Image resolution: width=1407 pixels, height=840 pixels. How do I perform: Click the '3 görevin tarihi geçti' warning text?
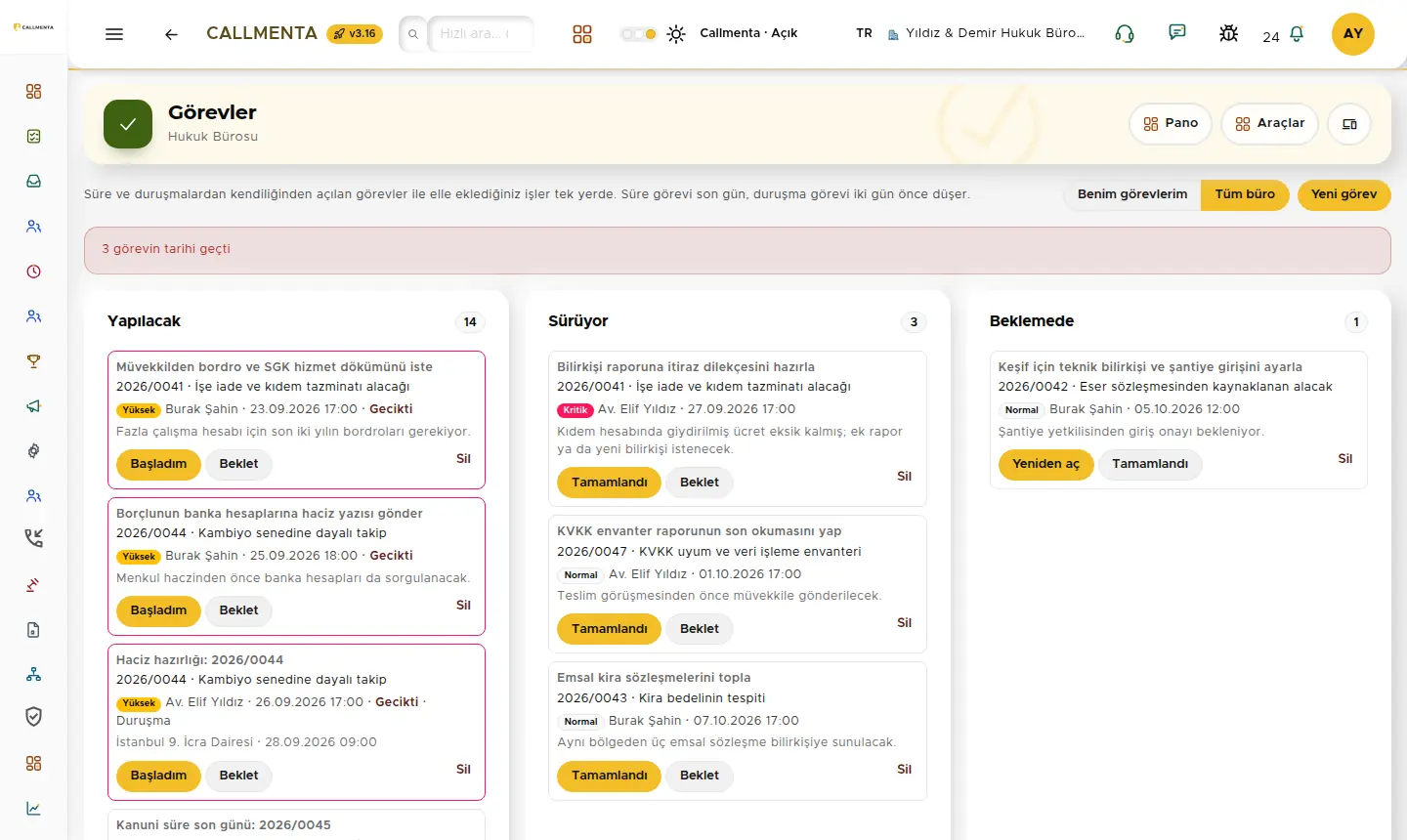click(x=166, y=249)
